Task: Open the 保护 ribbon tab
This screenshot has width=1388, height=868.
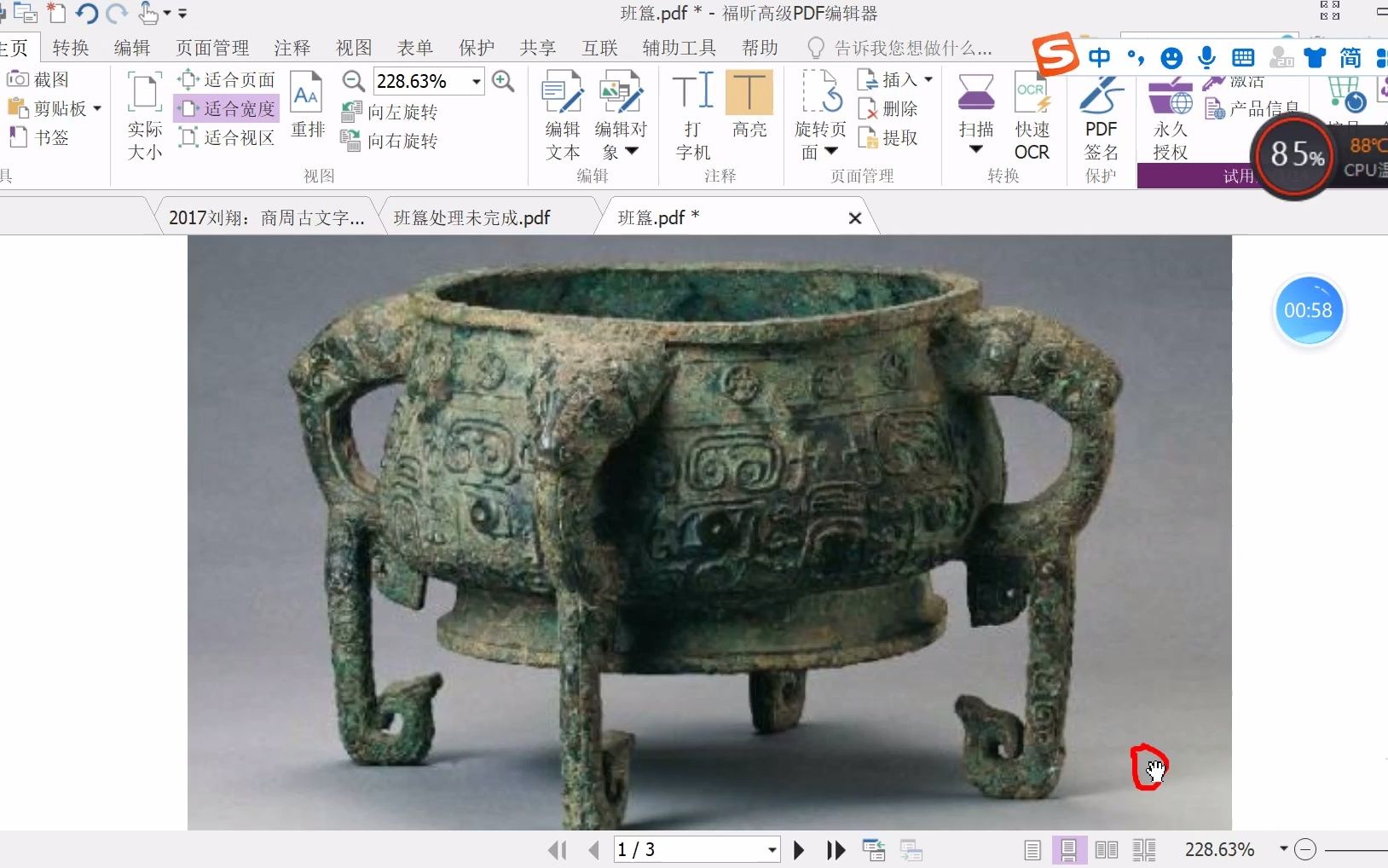Action: 477,48
